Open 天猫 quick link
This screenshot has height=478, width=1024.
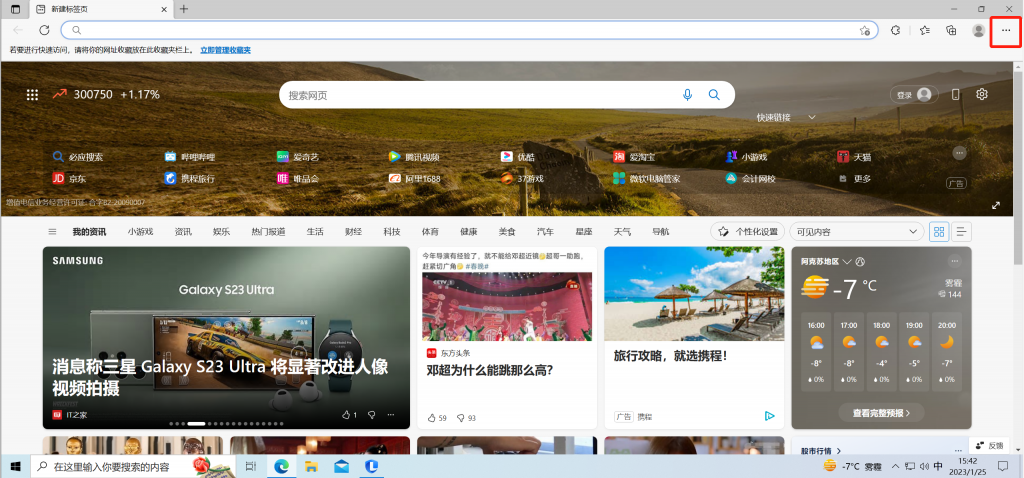[854, 157]
